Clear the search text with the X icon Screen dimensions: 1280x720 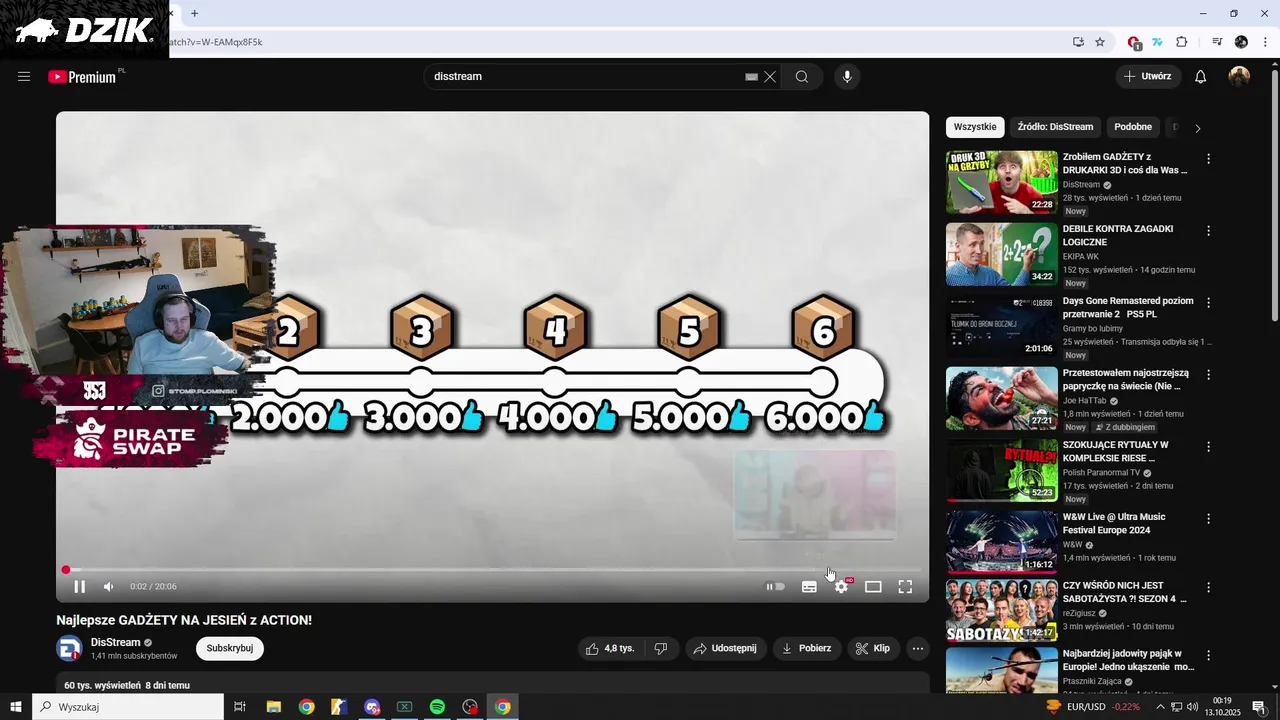770,77
